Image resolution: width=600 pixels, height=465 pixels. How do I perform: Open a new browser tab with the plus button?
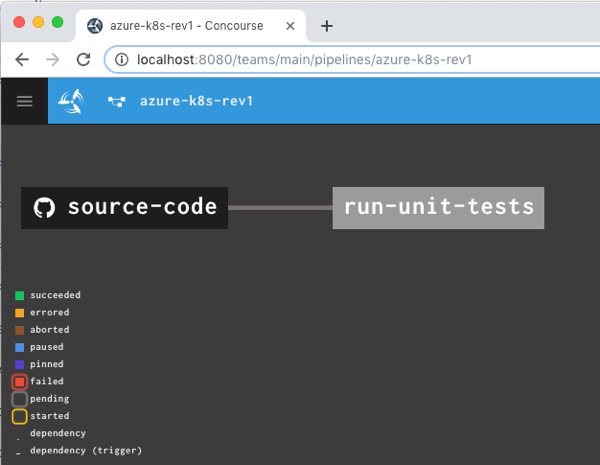click(x=326, y=26)
